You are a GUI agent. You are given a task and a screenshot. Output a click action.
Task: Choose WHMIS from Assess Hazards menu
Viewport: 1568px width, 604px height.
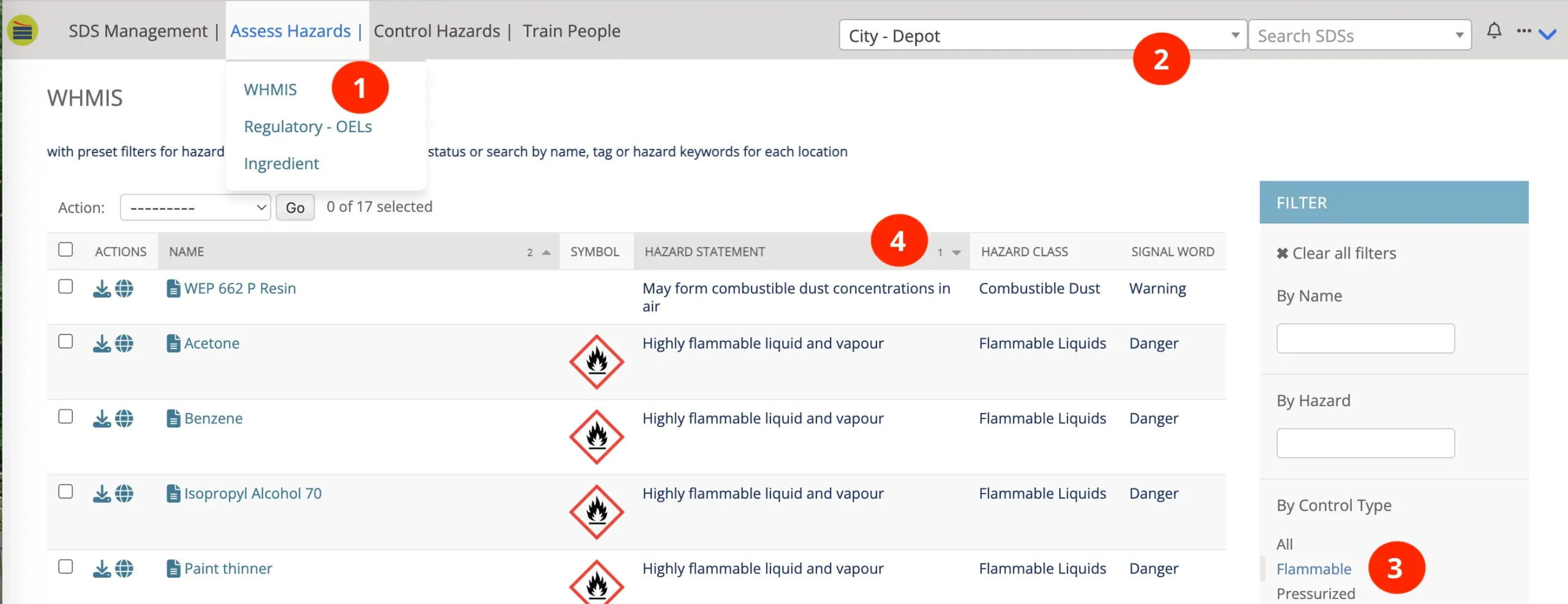click(x=270, y=90)
